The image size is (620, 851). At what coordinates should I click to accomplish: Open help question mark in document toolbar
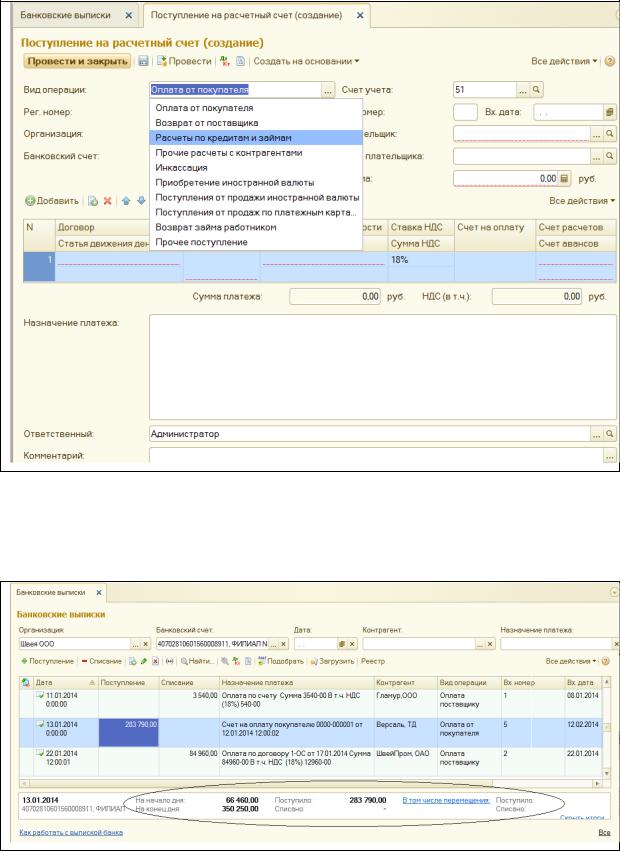pos(609,61)
